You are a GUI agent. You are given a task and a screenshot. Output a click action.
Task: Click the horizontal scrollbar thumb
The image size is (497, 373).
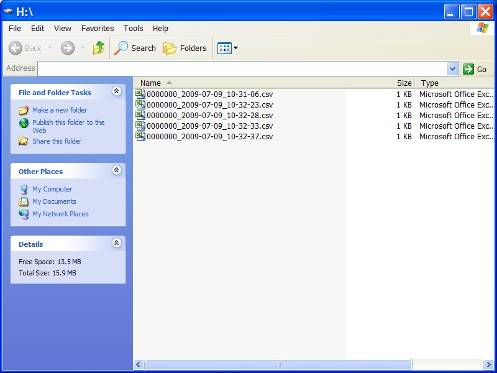[279, 364]
